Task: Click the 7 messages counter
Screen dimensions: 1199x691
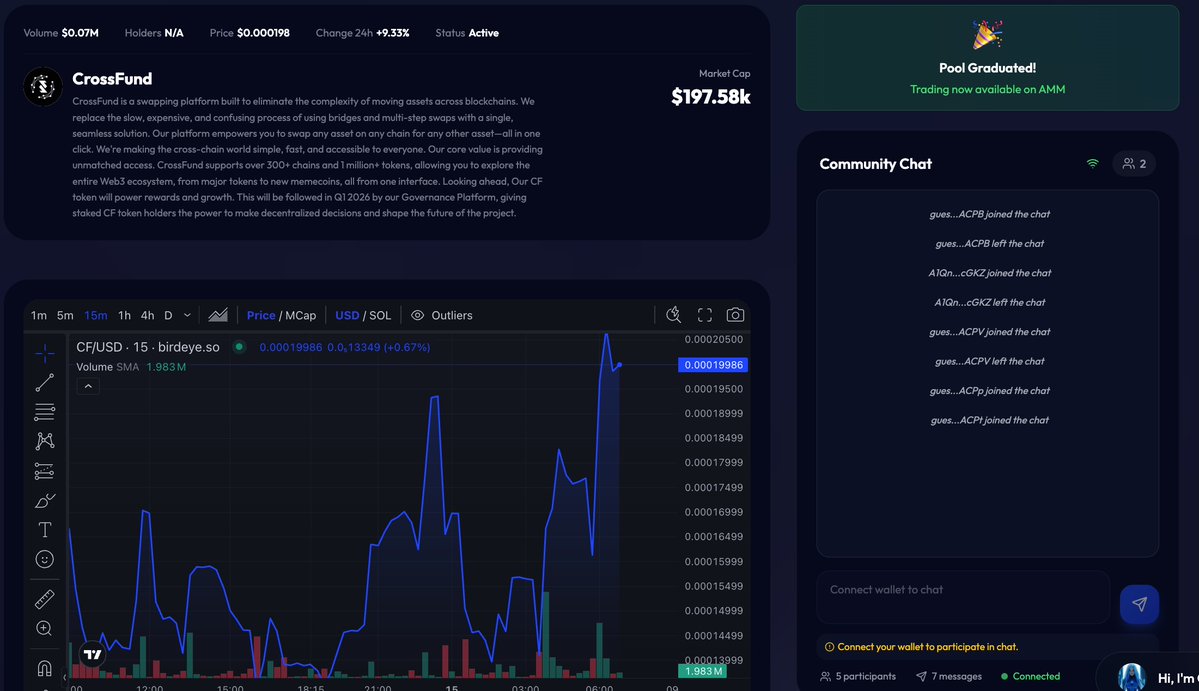Action: pyautogui.click(x=949, y=676)
